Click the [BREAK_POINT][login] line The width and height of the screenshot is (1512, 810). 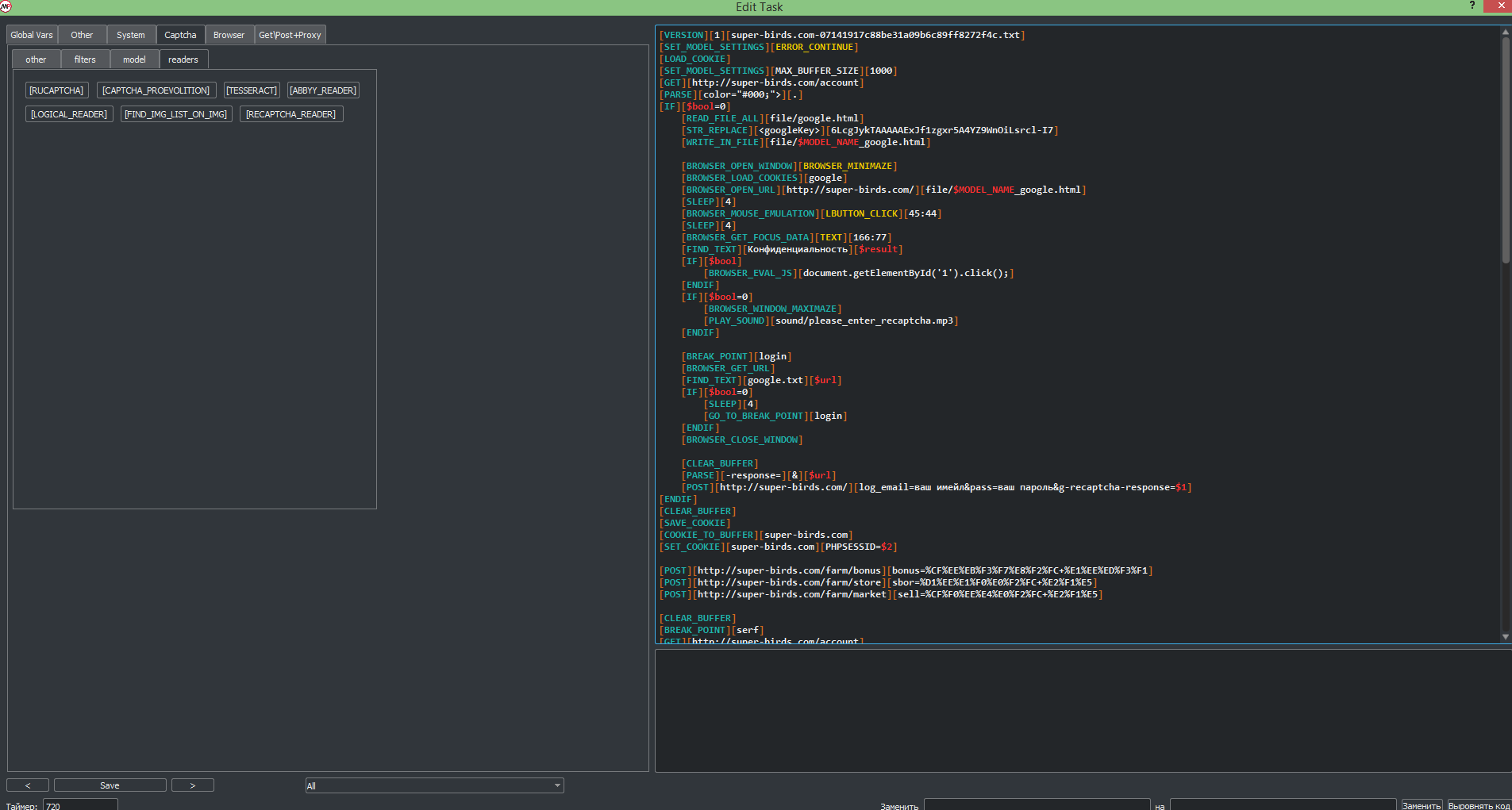click(737, 356)
